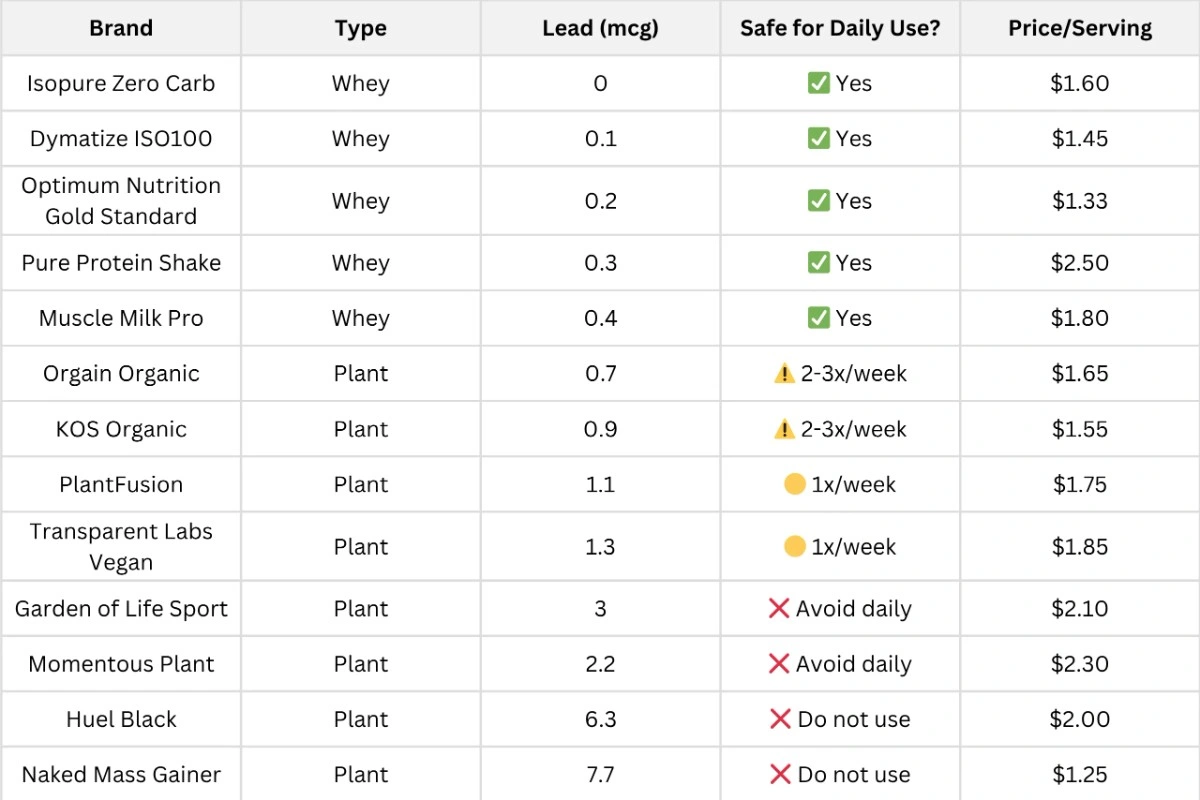This screenshot has height=800, width=1200.
Task: Click the Lead (mcg) column header
Action: pos(600,28)
